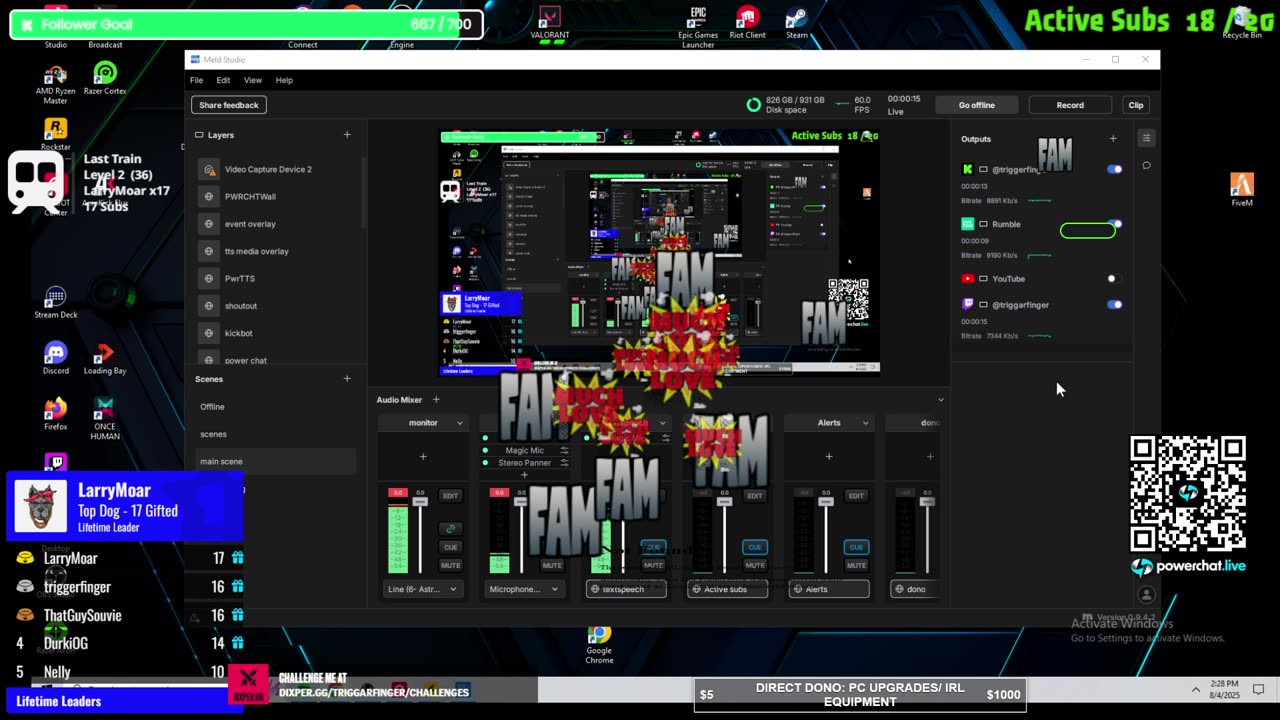
Task: Add a new Audio Mixer track
Action: click(435, 400)
